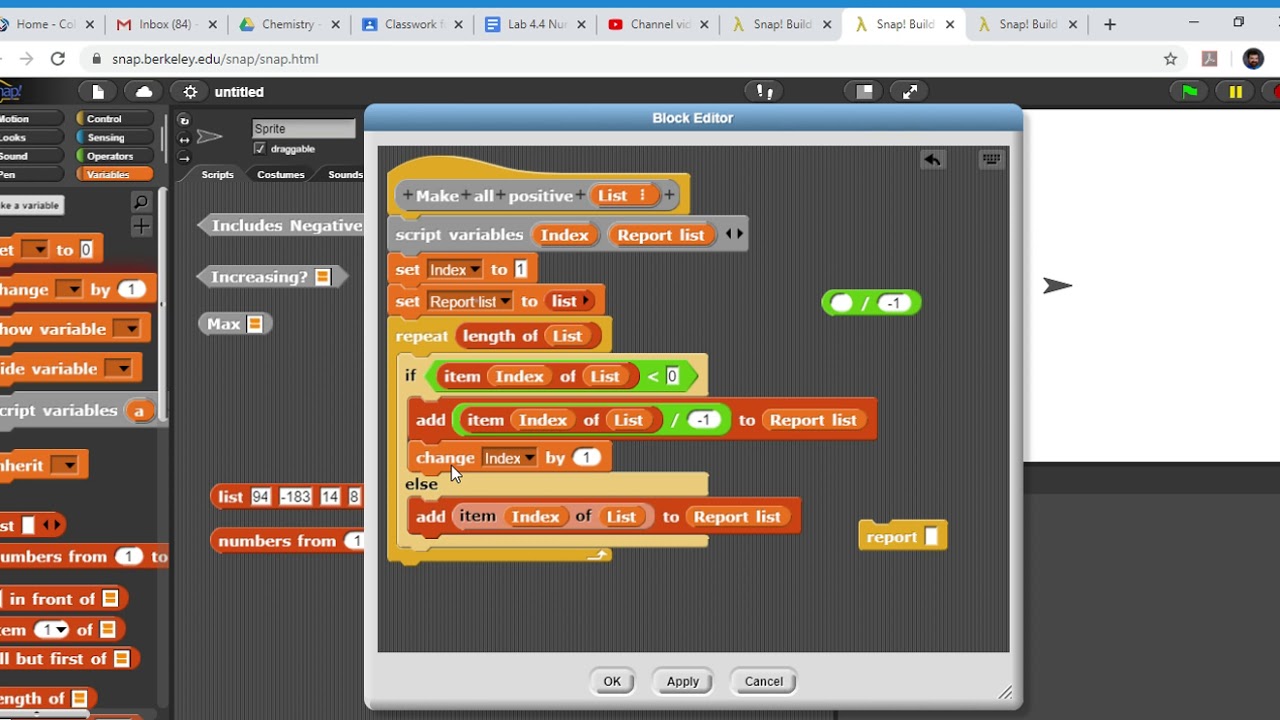This screenshot has height=720, width=1280.
Task: Select the Control block category
Action: coord(114,119)
